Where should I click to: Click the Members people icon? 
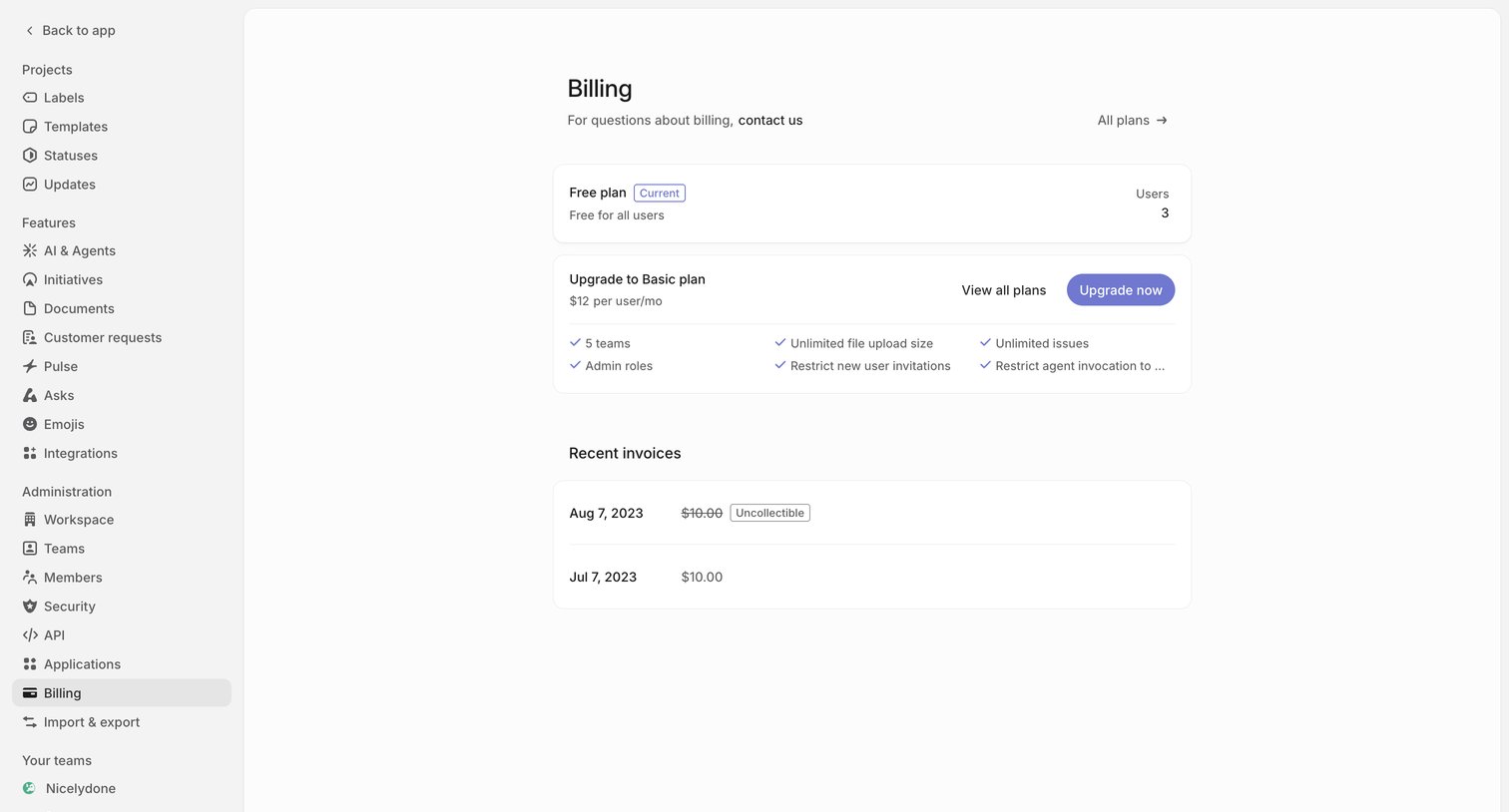30,578
